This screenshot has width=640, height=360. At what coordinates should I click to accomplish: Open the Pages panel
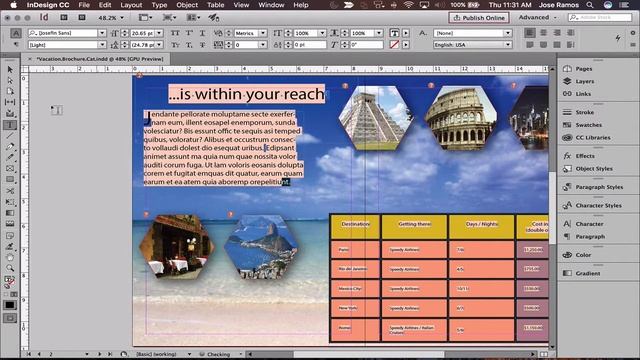584,69
